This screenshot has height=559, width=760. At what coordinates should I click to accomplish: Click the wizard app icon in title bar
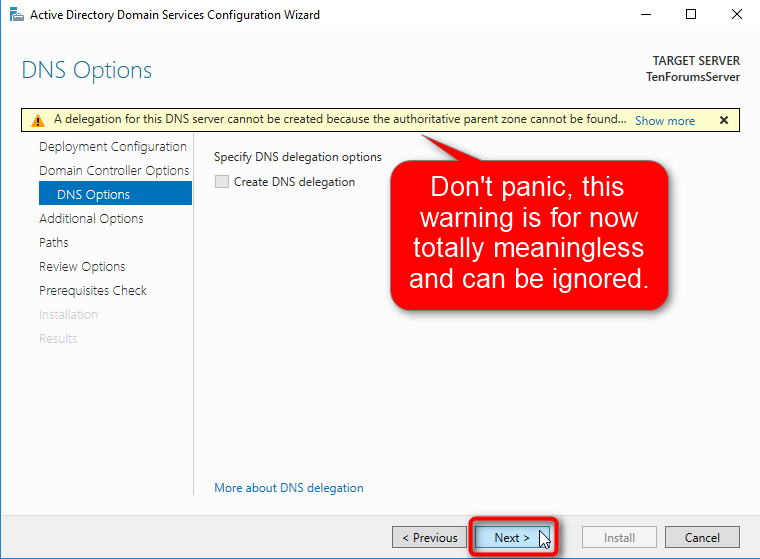pos(16,15)
